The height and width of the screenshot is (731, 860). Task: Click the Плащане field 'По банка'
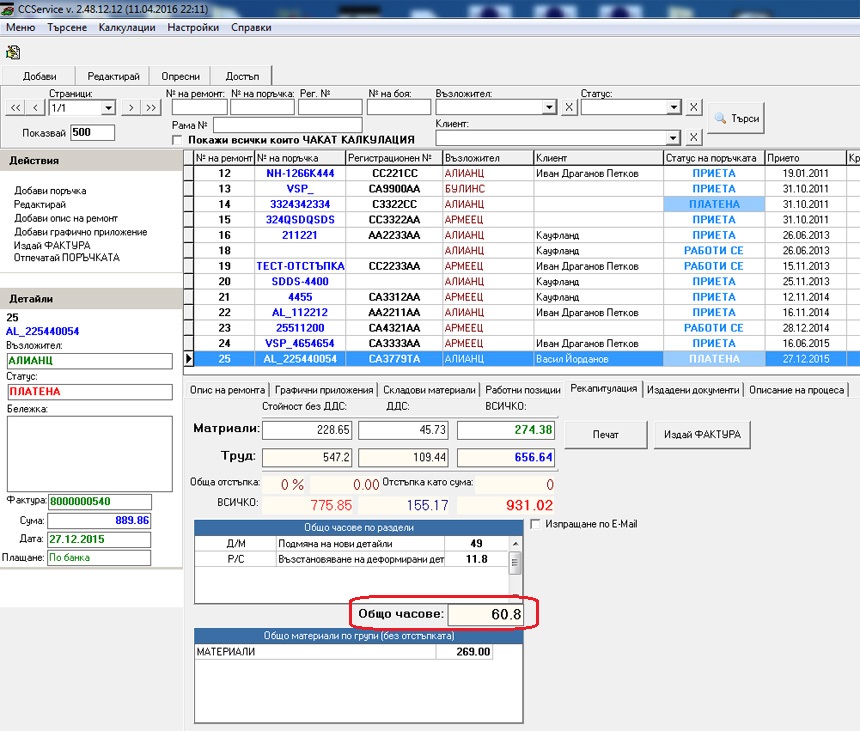pyautogui.click(x=99, y=558)
